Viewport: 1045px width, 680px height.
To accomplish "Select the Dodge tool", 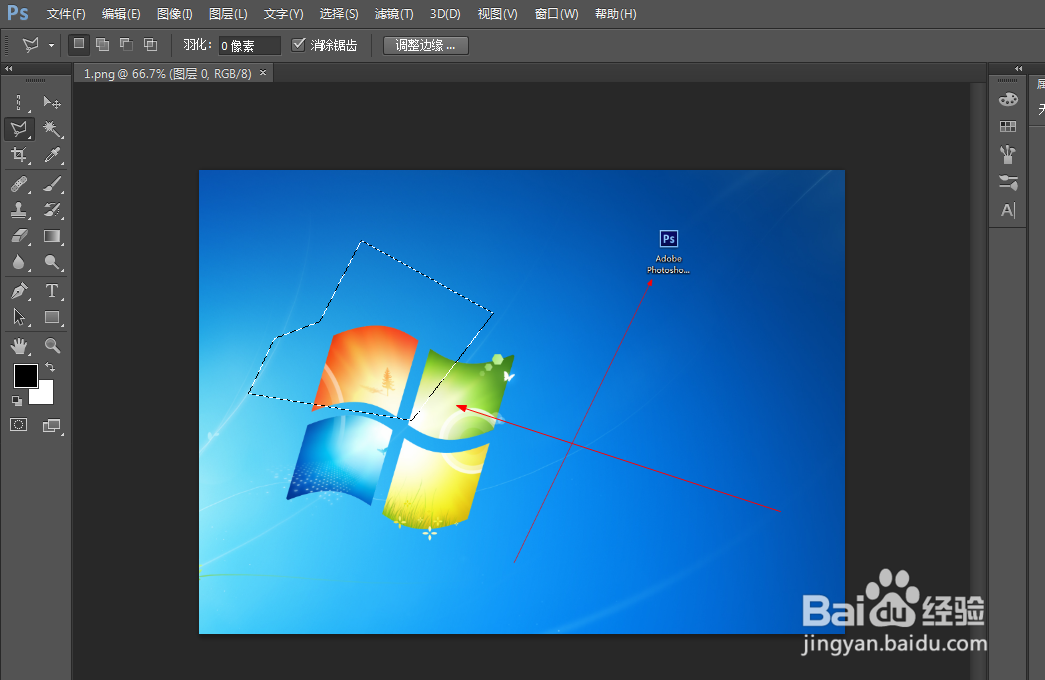I will point(52,262).
